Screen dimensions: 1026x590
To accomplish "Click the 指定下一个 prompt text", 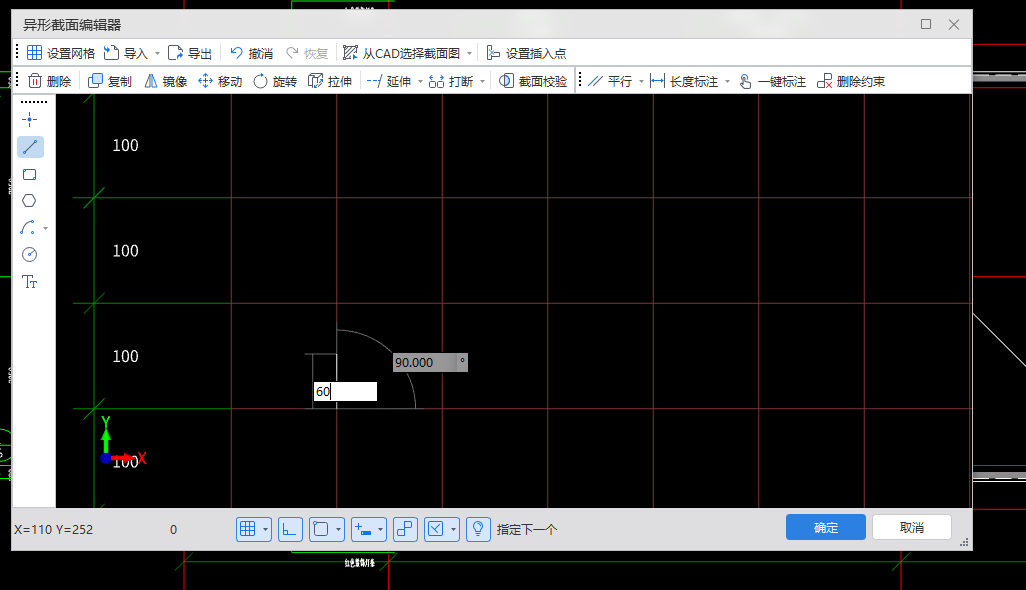I will (x=527, y=529).
